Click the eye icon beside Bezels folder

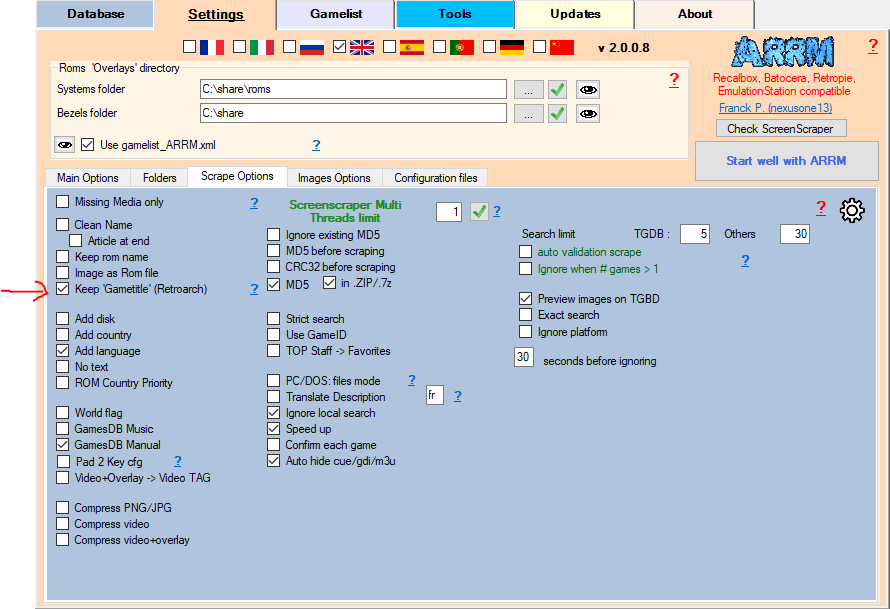[588, 113]
